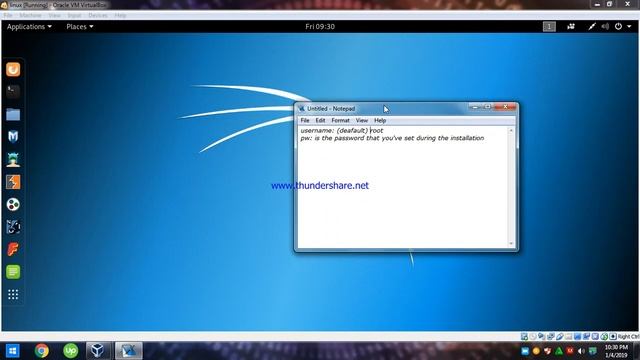This screenshot has width=640, height=360.
Task: Open the three-colored-dots Maltego dock icon
Action: [13, 204]
